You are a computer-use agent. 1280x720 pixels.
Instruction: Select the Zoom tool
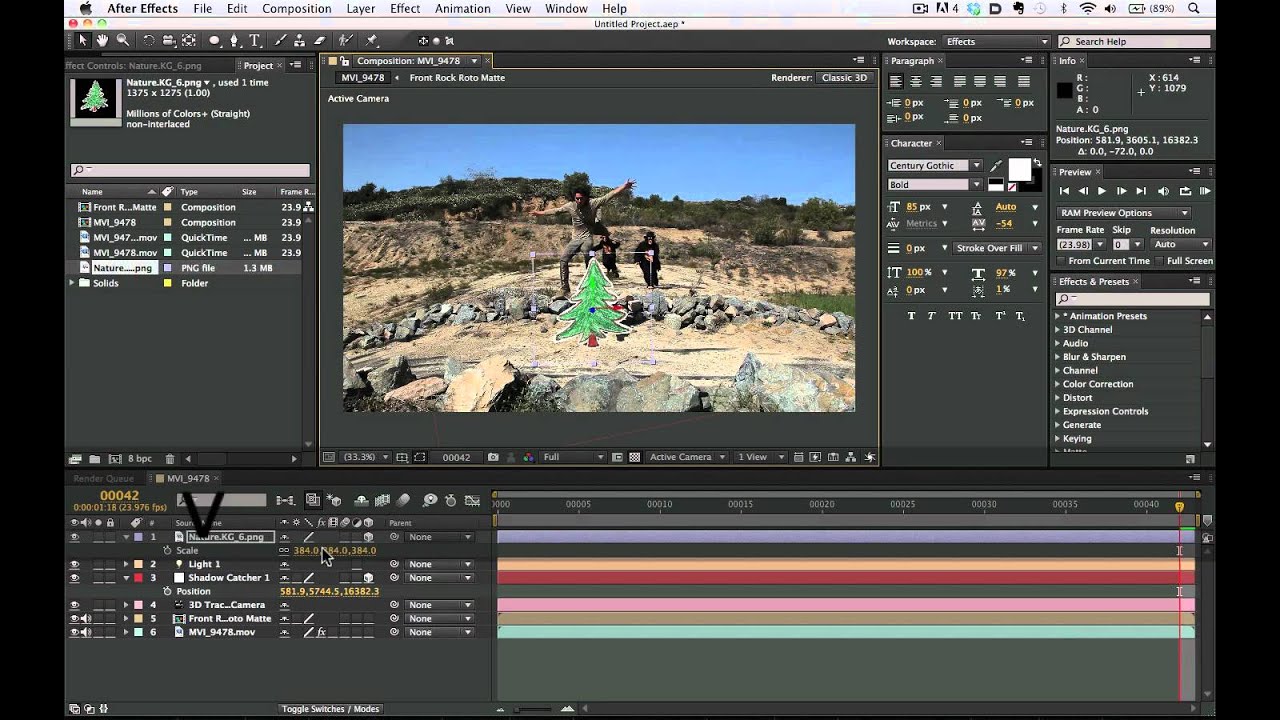coord(123,40)
